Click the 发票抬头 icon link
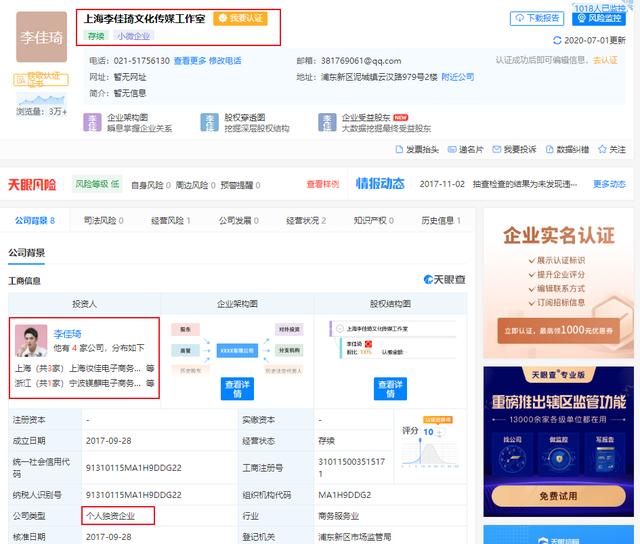This screenshot has width=640, height=544. coord(417,149)
